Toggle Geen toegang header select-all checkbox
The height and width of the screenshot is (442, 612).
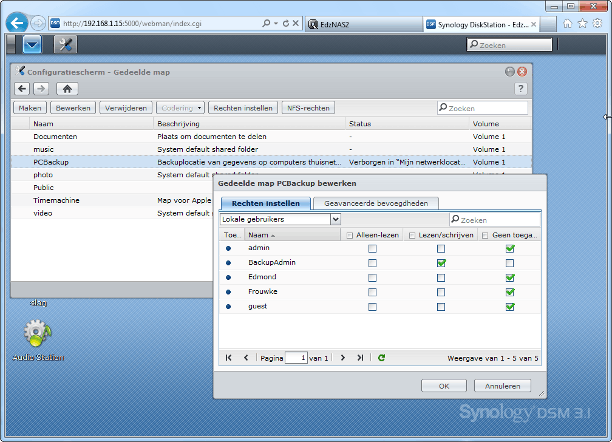pyautogui.click(x=485, y=235)
